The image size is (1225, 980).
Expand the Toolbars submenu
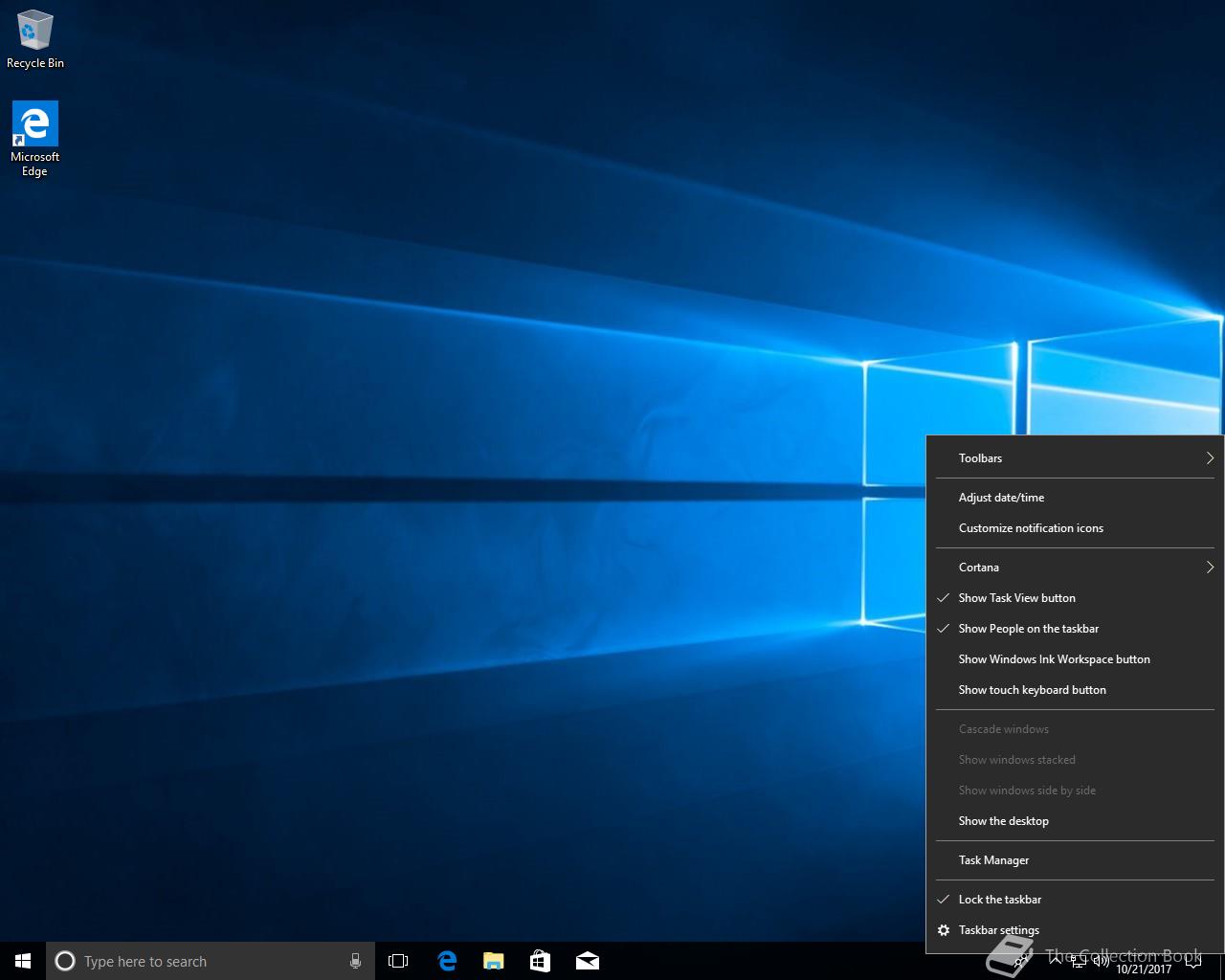pyautogui.click(x=1076, y=458)
